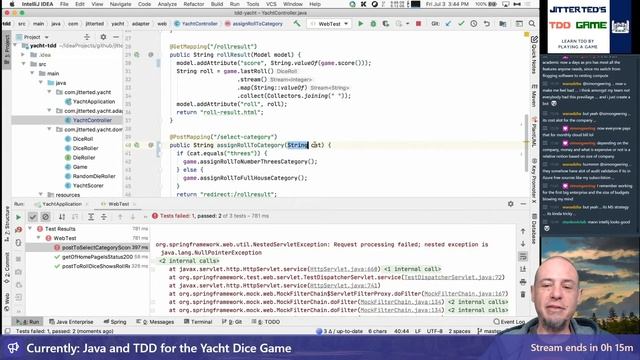Image resolution: width=640 pixels, height=360 pixels.
Task: Update project using the blue Git arrow
Action: coord(448,24)
